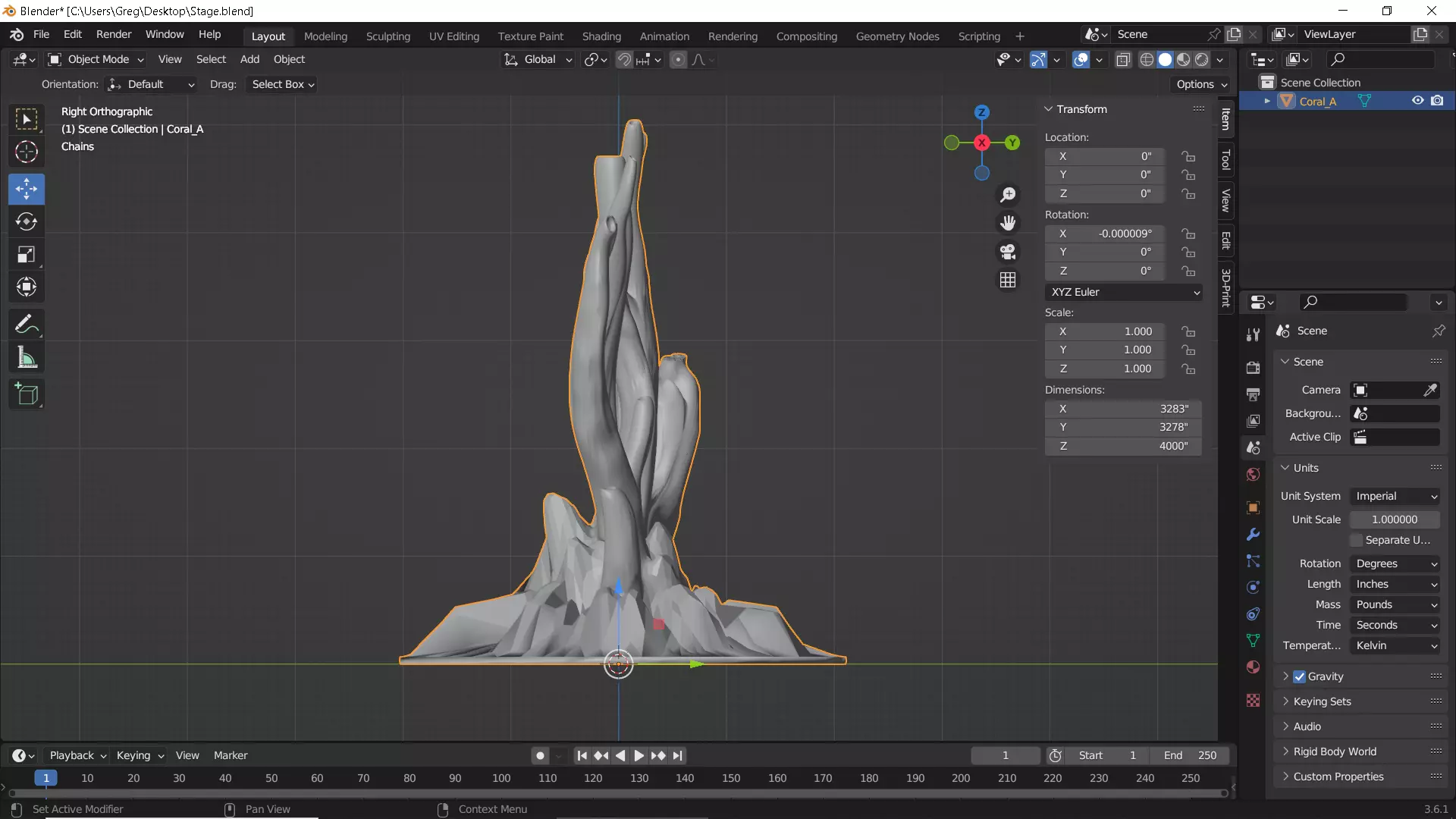Open the Material properties tab icon
Screen dimensions: 1456x819
pyautogui.click(x=1253, y=667)
